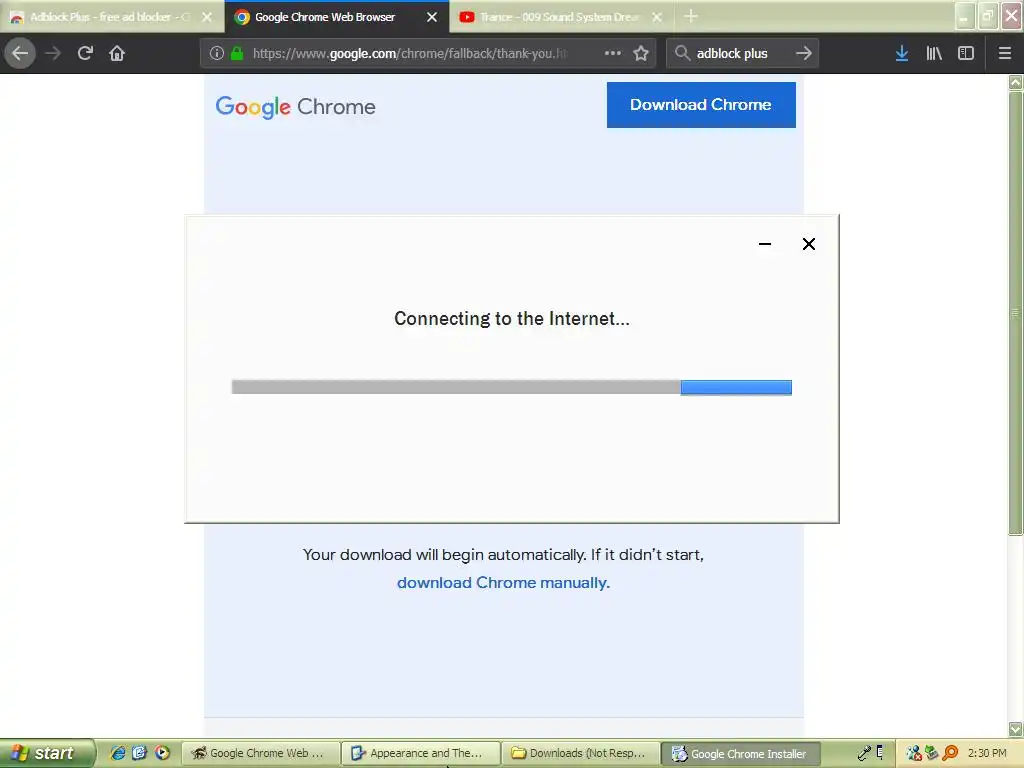Open the Library bookshelf icon
The image size is (1024, 768).
click(x=934, y=53)
